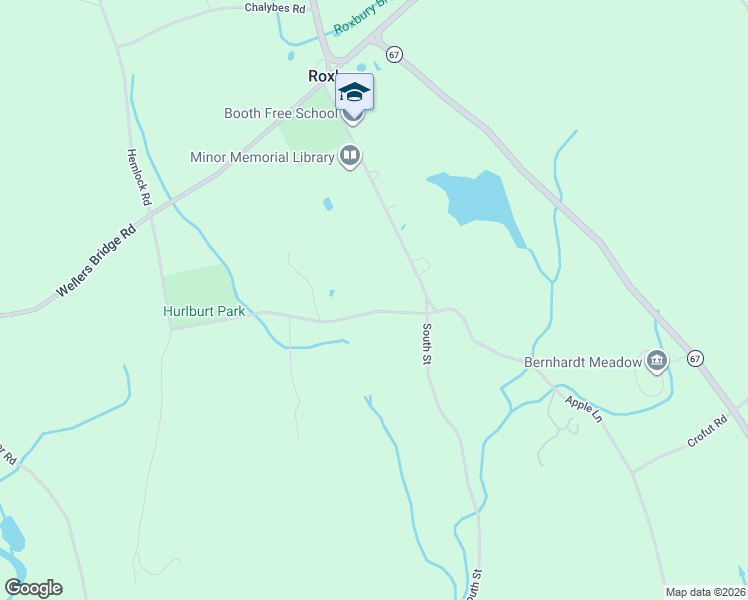Click the lower Route 67 shield
This screenshot has height=600, width=748.
pyautogui.click(x=696, y=359)
